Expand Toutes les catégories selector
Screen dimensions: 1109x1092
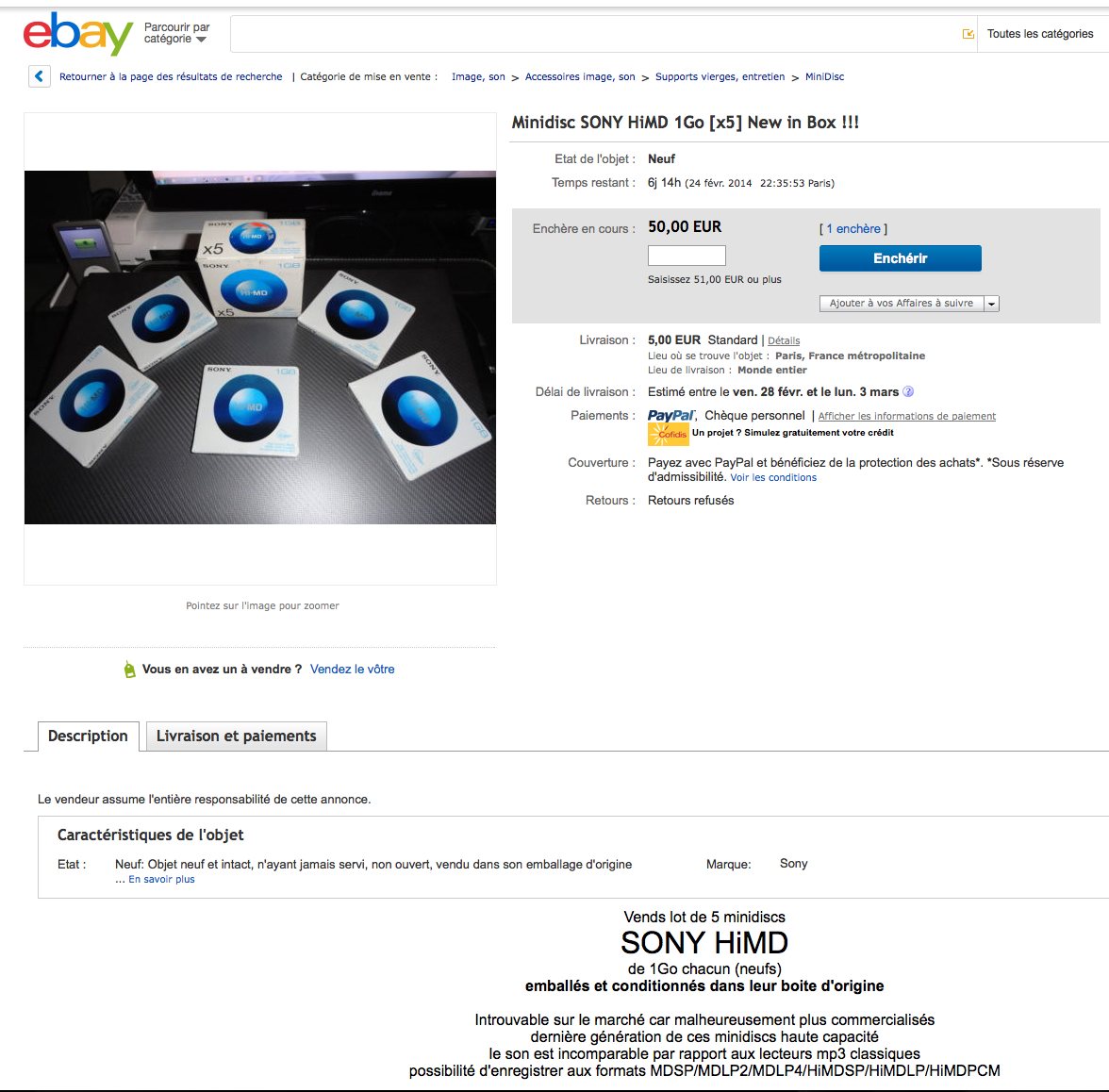point(1039,34)
